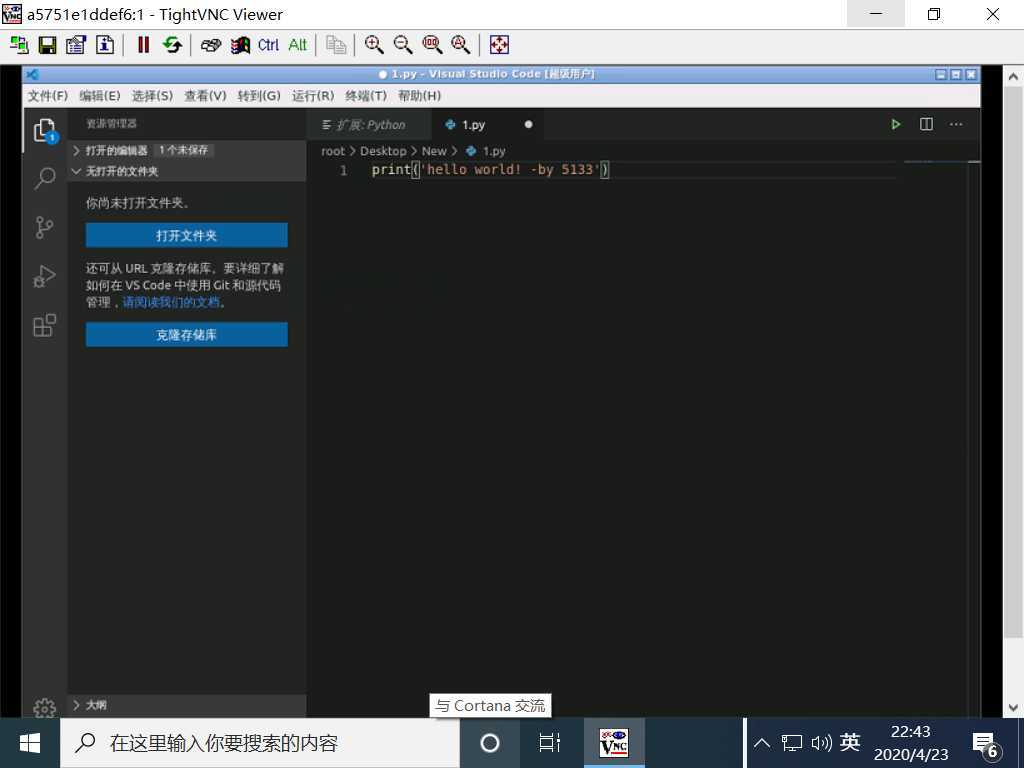This screenshot has height=768, width=1024.
Task: Set zoom to 100% using the magnifier icon
Action: 432,45
